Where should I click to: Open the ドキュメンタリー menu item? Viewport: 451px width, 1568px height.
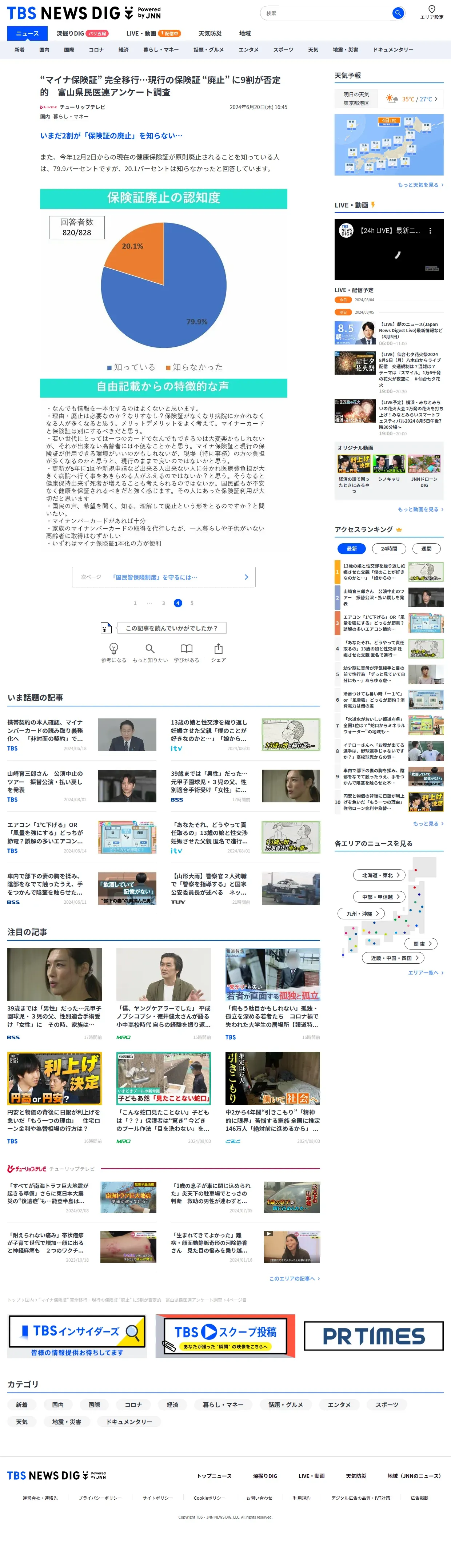point(393,50)
